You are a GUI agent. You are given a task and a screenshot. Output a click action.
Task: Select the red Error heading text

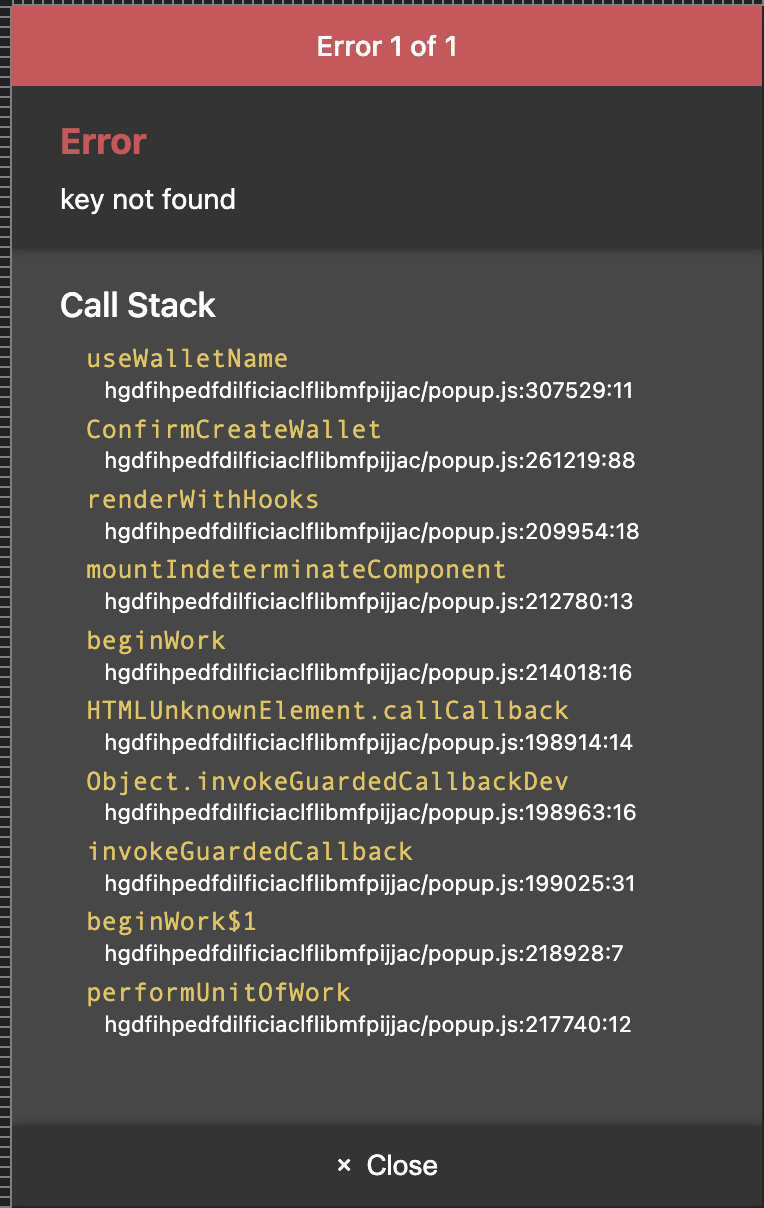tap(103, 141)
